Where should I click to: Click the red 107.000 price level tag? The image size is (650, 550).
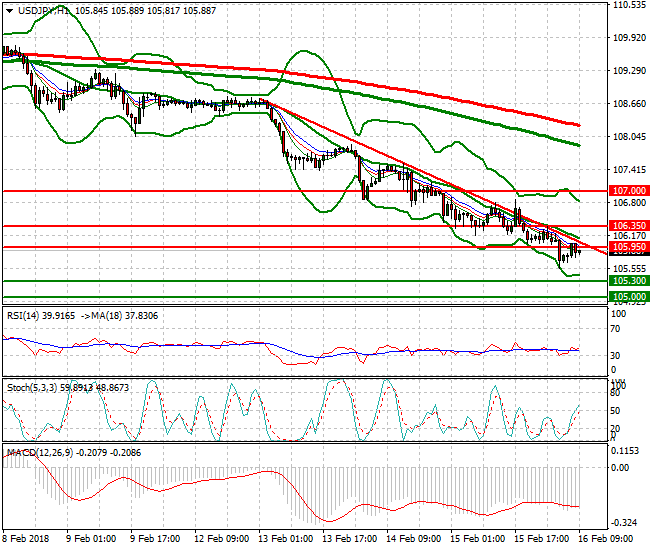click(x=629, y=190)
